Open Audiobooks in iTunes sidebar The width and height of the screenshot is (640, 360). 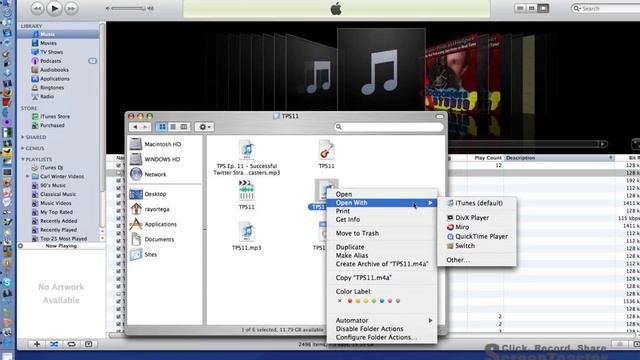point(54,70)
